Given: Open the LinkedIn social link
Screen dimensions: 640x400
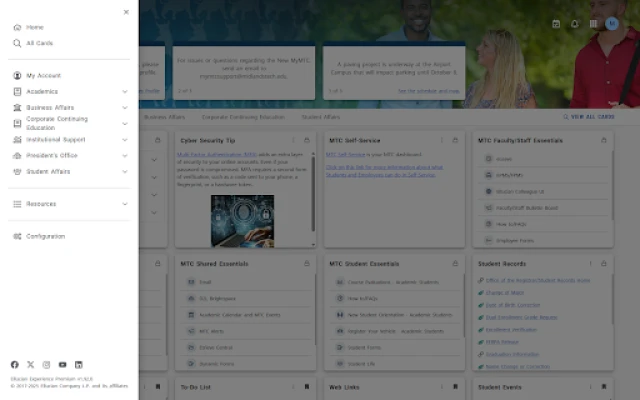Looking at the screenshot, I should (x=79, y=365).
